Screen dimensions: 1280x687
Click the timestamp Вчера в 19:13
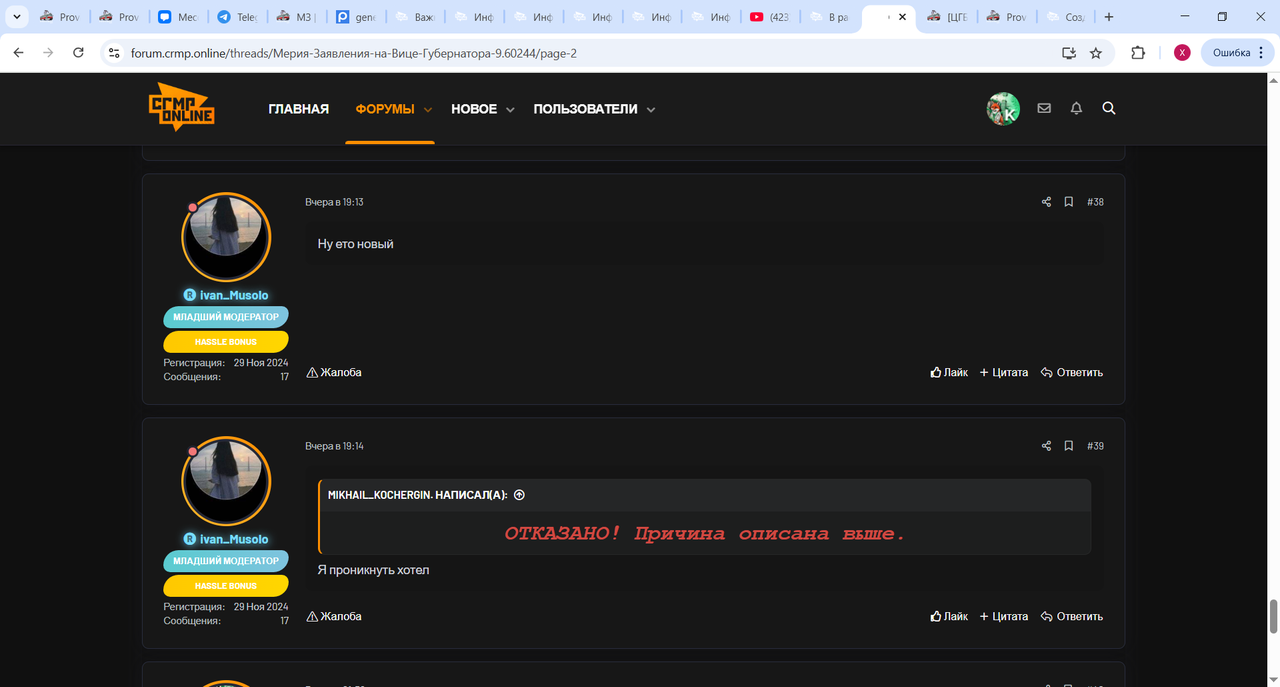click(x=334, y=202)
